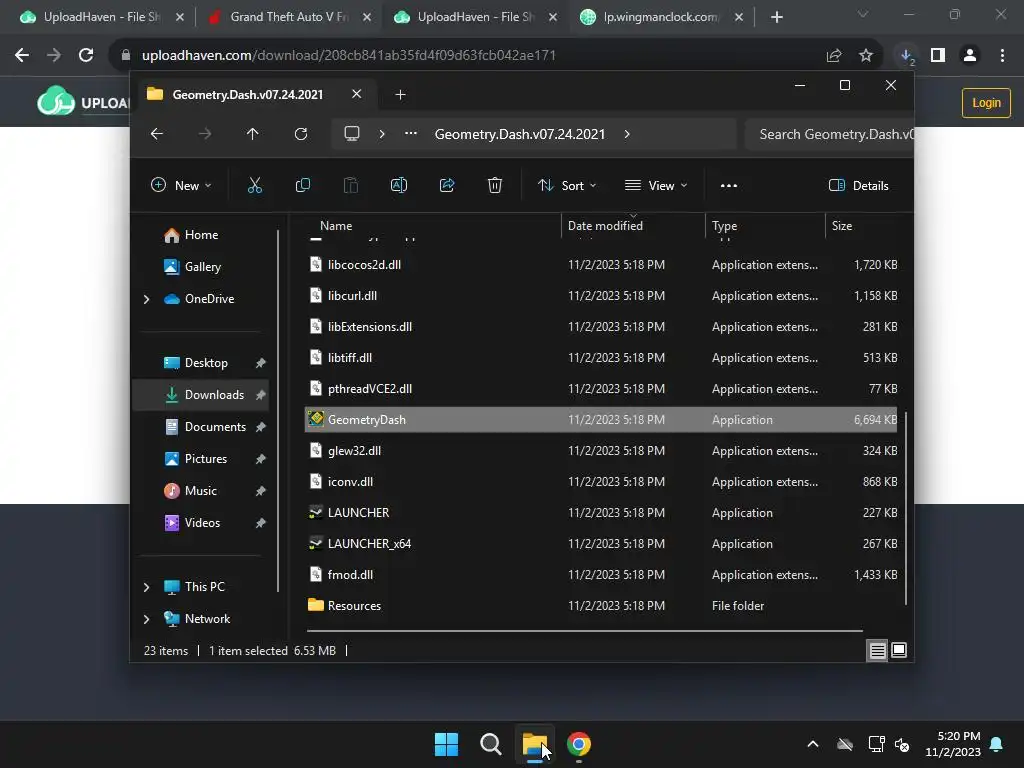Image resolution: width=1024 pixels, height=768 pixels.
Task: Reload the Chrome page
Action: click(86, 56)
